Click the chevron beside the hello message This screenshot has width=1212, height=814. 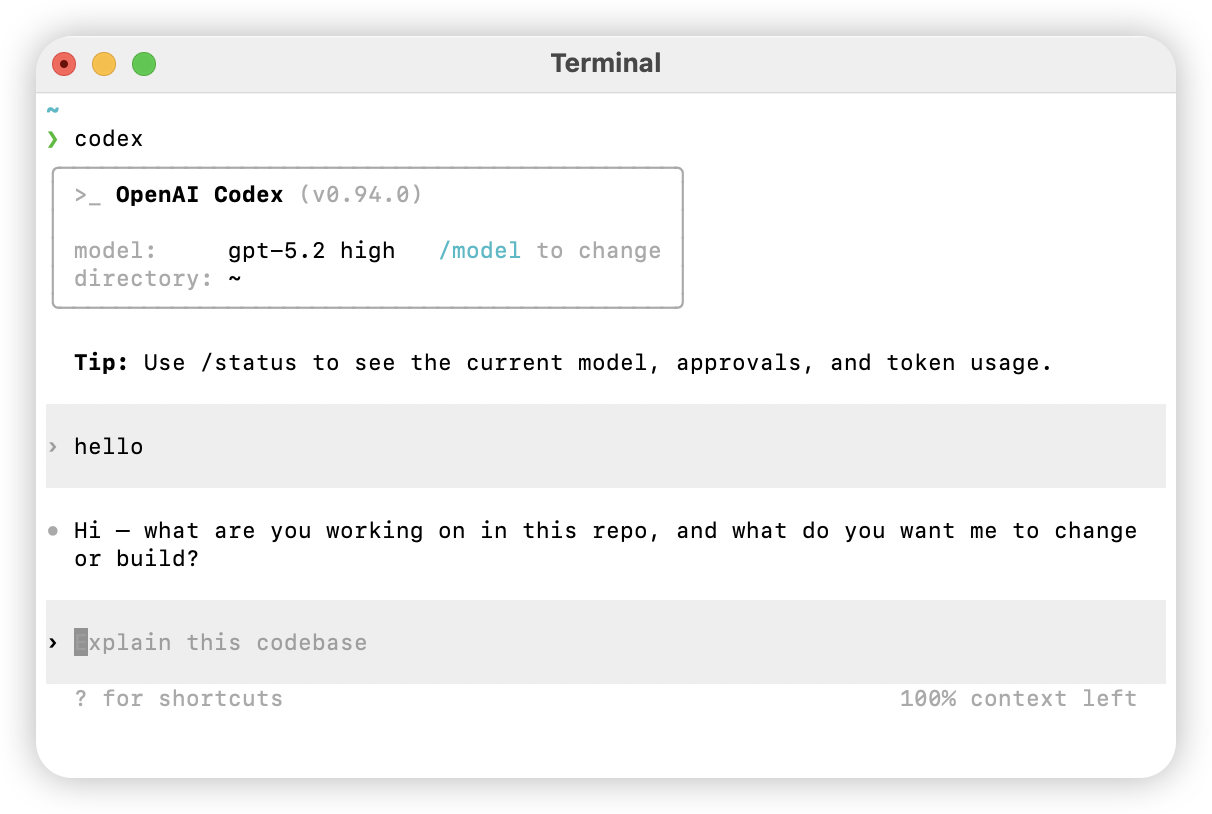(52, 446)
